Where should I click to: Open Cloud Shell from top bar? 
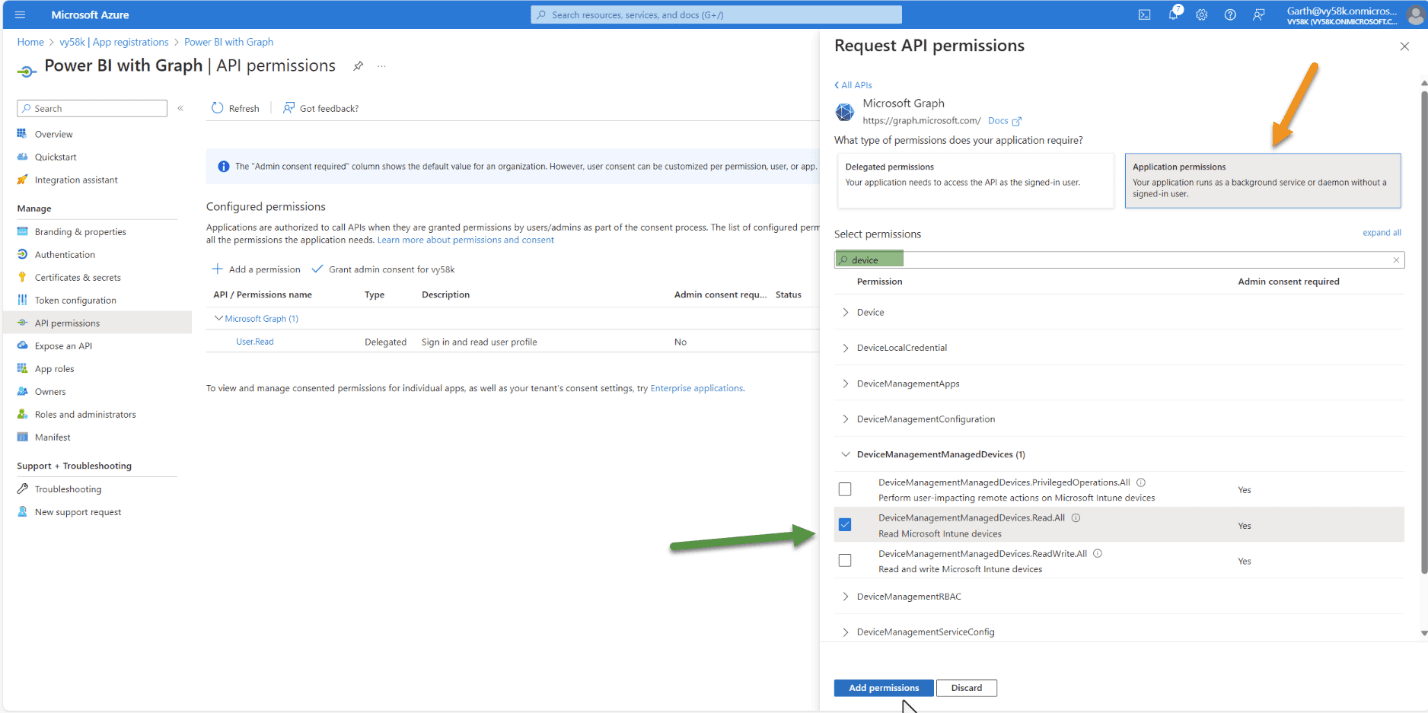(x=1144, y=15)
